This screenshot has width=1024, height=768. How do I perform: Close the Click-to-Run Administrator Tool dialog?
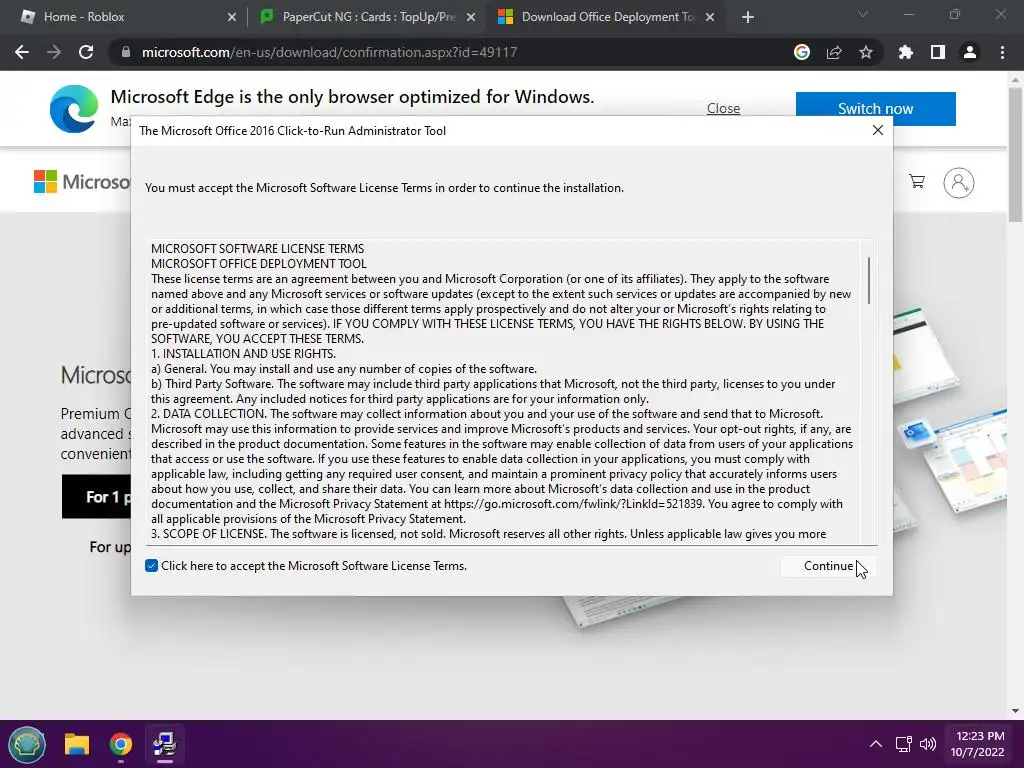pos(878,131)
